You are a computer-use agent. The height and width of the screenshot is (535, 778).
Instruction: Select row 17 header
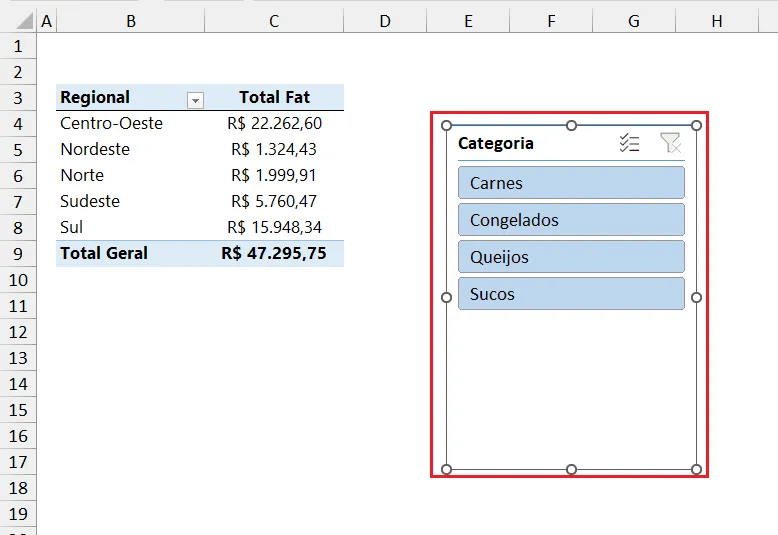click(18, 462)
